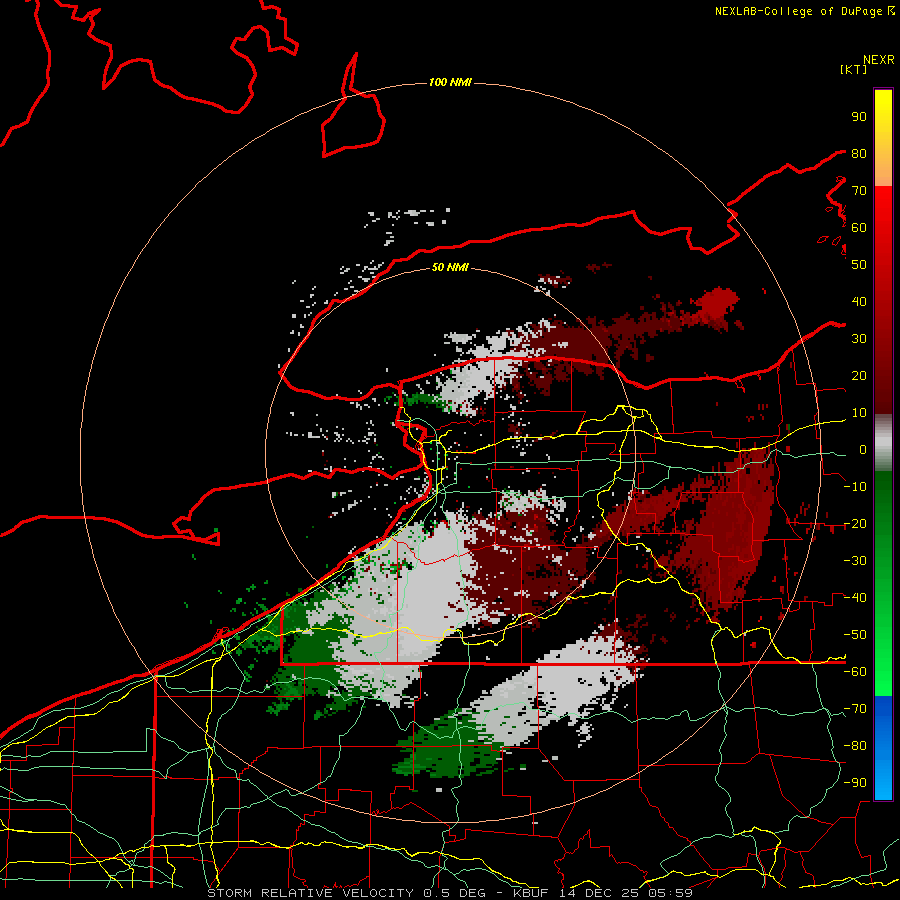Click the 60 label on the velocity scale

point(859,227)
